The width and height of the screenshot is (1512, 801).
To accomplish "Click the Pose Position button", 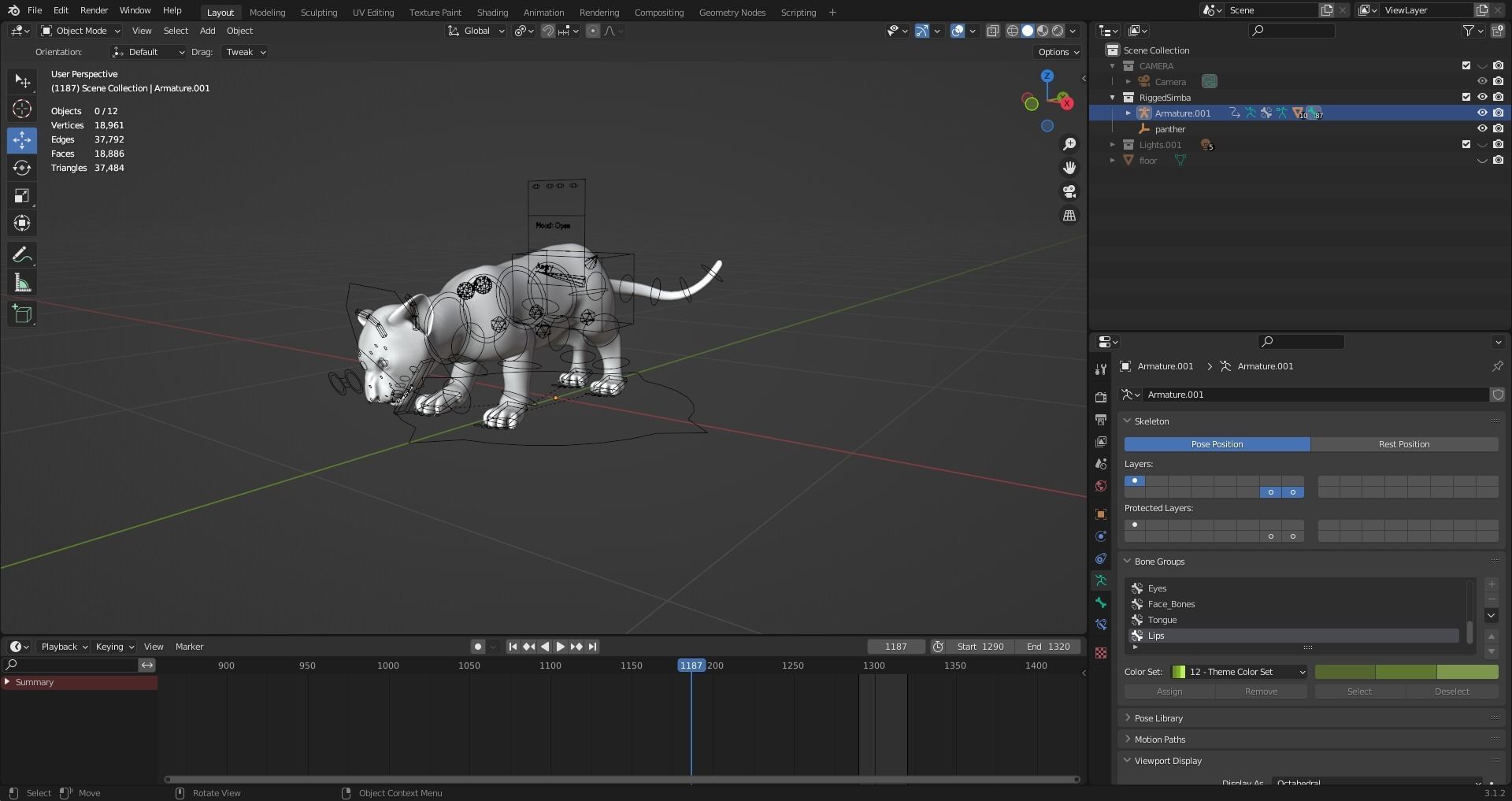I will tap(1217, 444).
